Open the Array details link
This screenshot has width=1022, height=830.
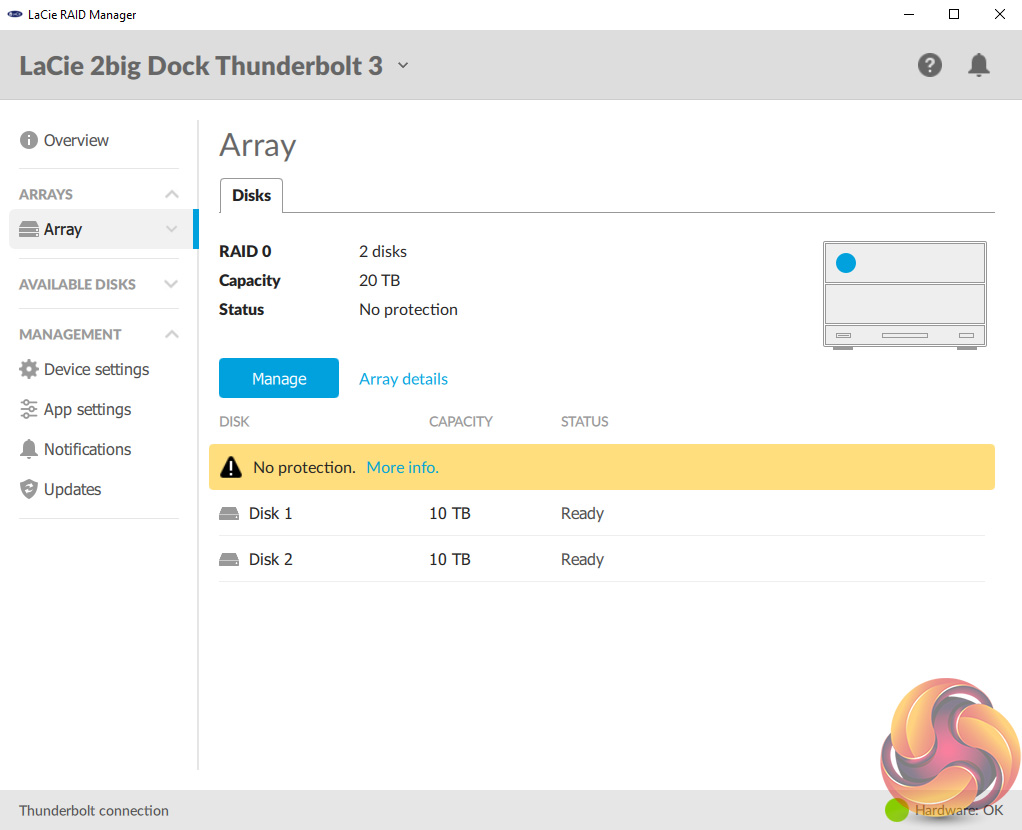click(x=403, y=379)
